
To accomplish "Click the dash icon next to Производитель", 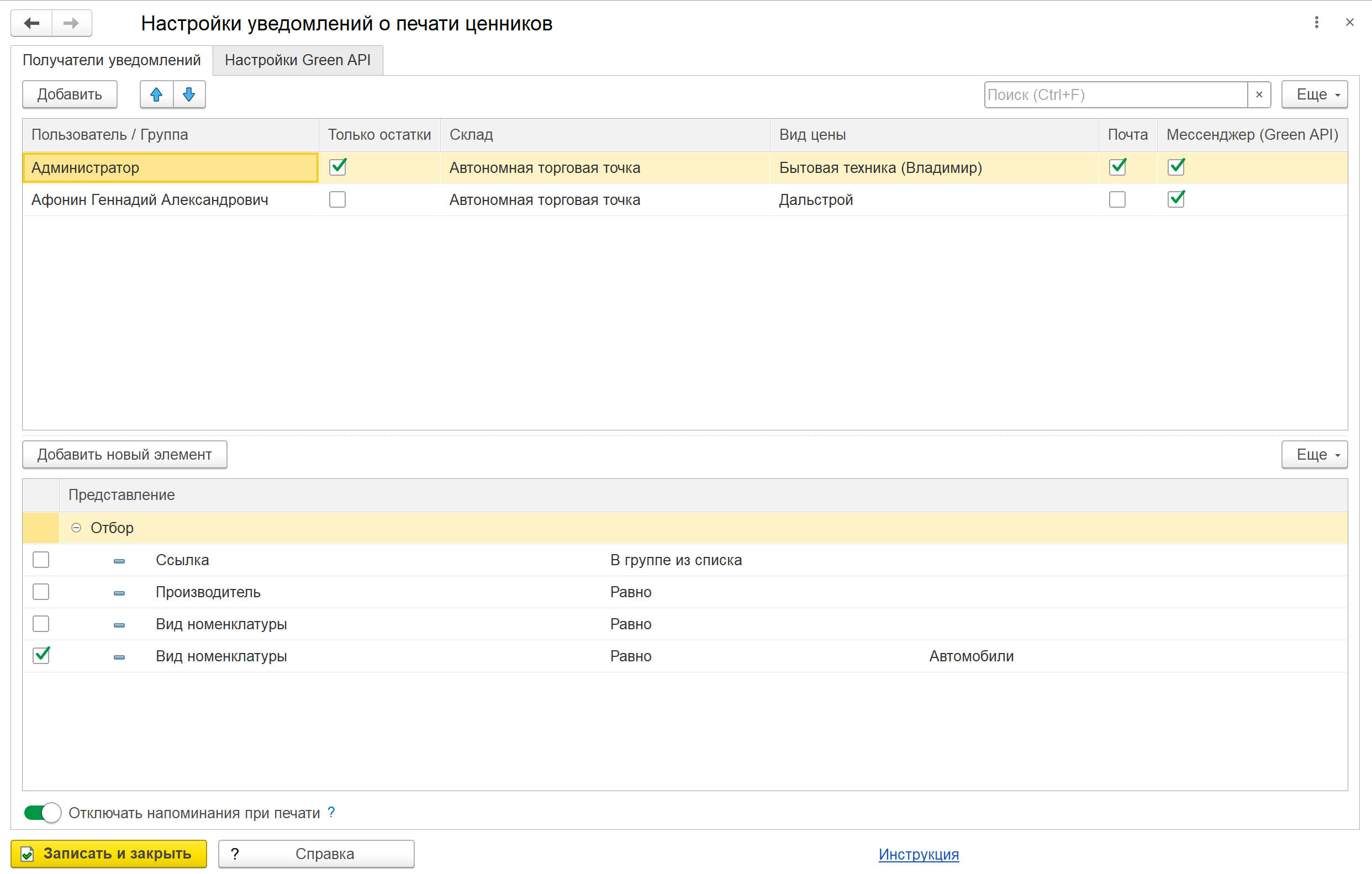I will click(119, 593).
